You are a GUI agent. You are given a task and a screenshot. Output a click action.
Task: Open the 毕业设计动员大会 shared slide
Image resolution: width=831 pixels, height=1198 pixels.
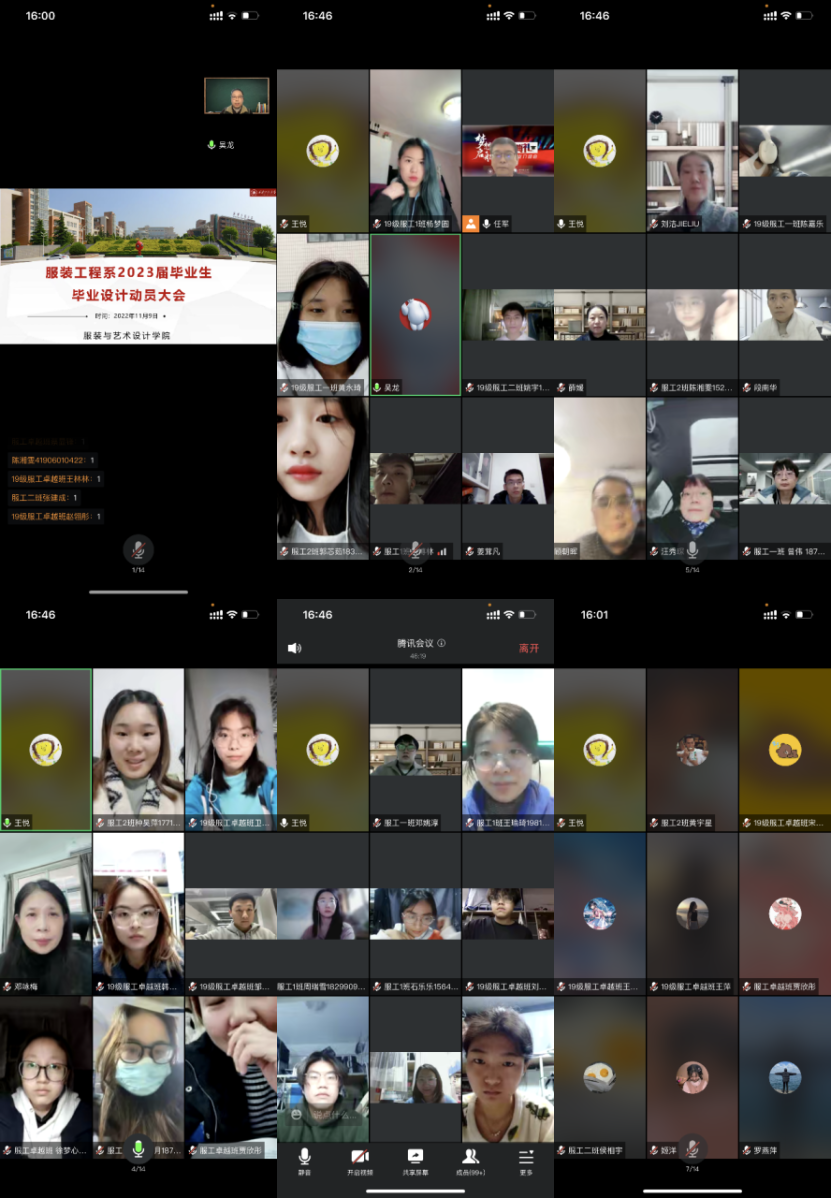pos(138,266)
